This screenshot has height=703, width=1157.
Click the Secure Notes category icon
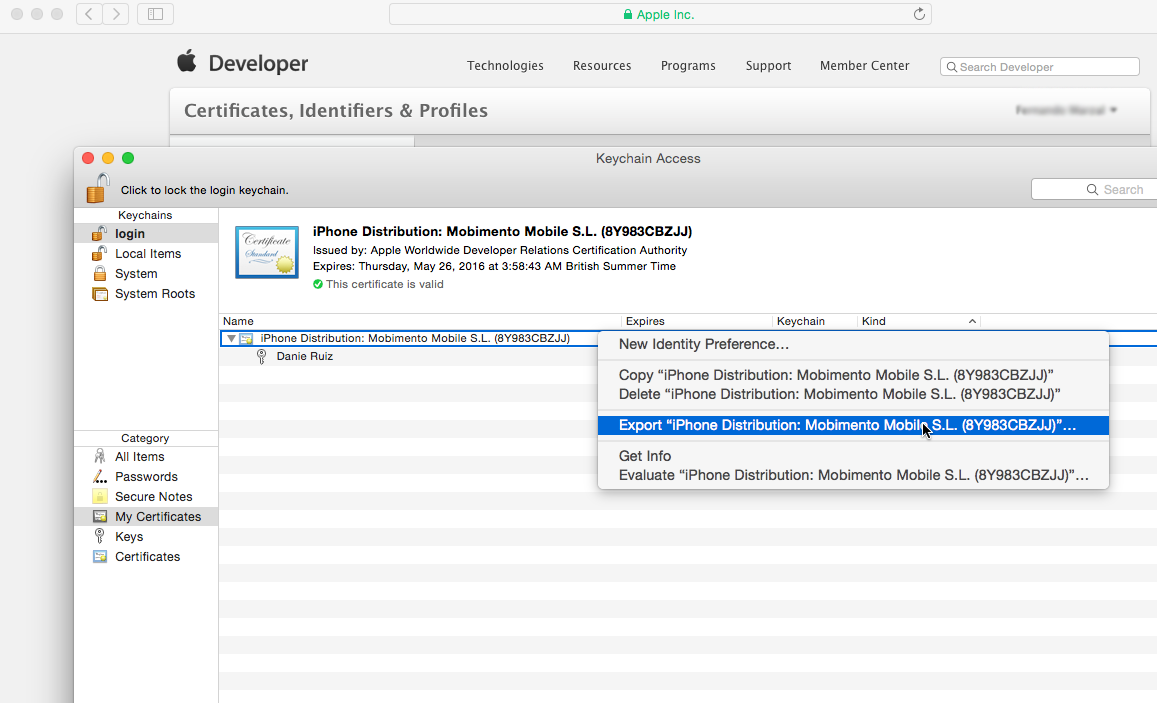[x=100, y=496]
